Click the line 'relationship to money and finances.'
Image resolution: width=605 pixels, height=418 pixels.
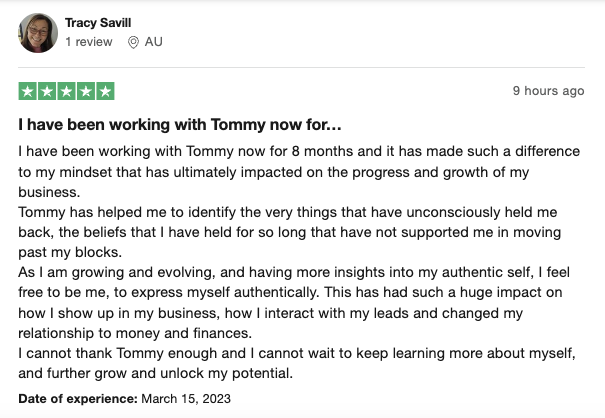(x=135, y=333)
